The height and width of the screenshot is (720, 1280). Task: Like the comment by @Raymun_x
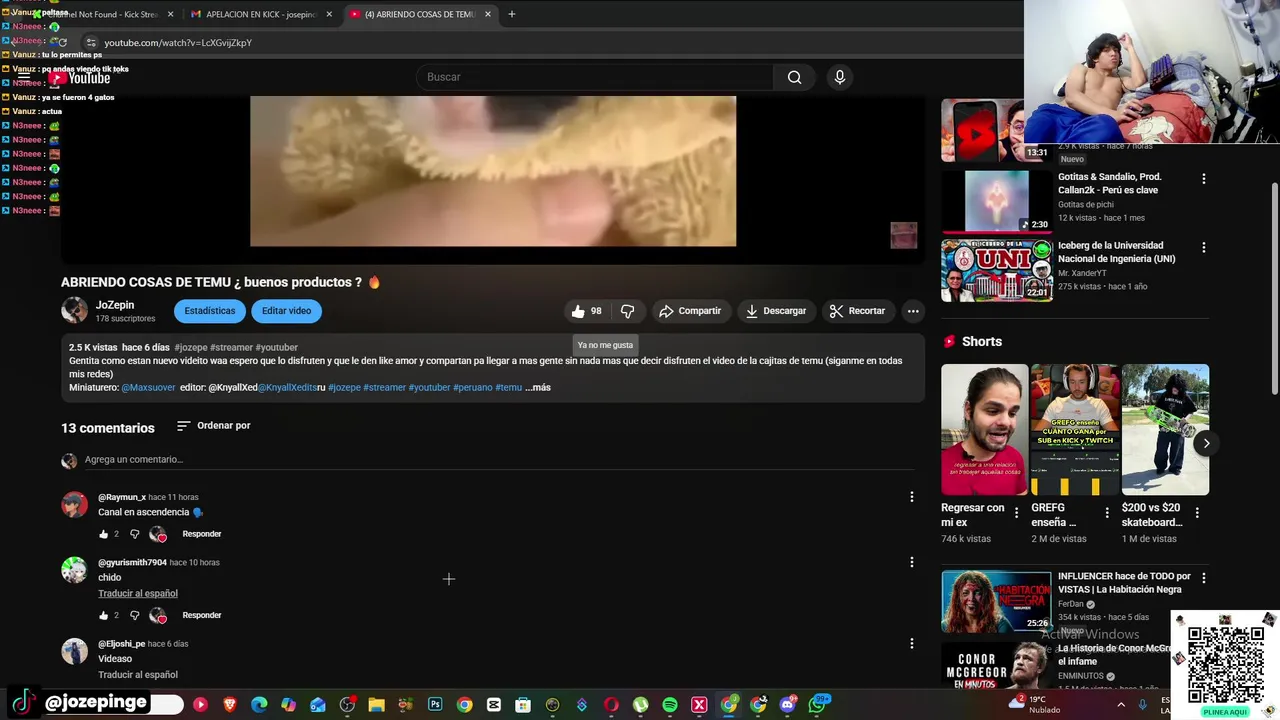click(x=103, y=534)
